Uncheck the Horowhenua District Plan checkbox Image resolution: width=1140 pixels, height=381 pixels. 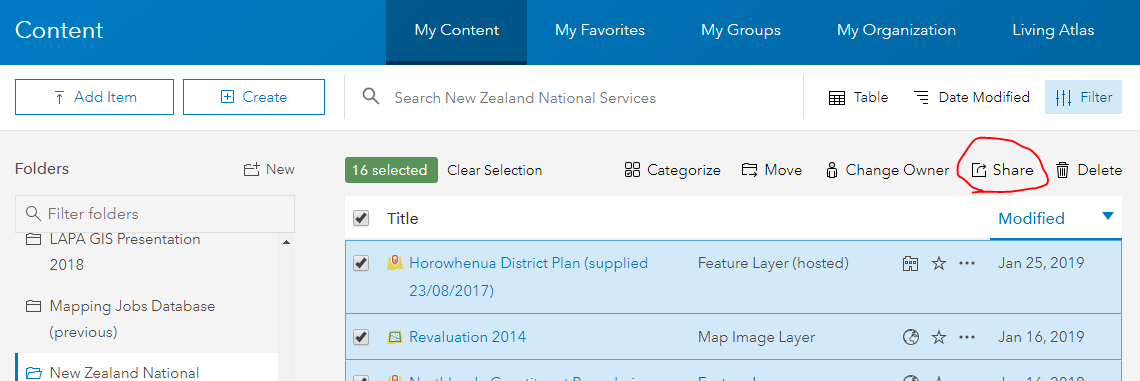pos(361,263)
